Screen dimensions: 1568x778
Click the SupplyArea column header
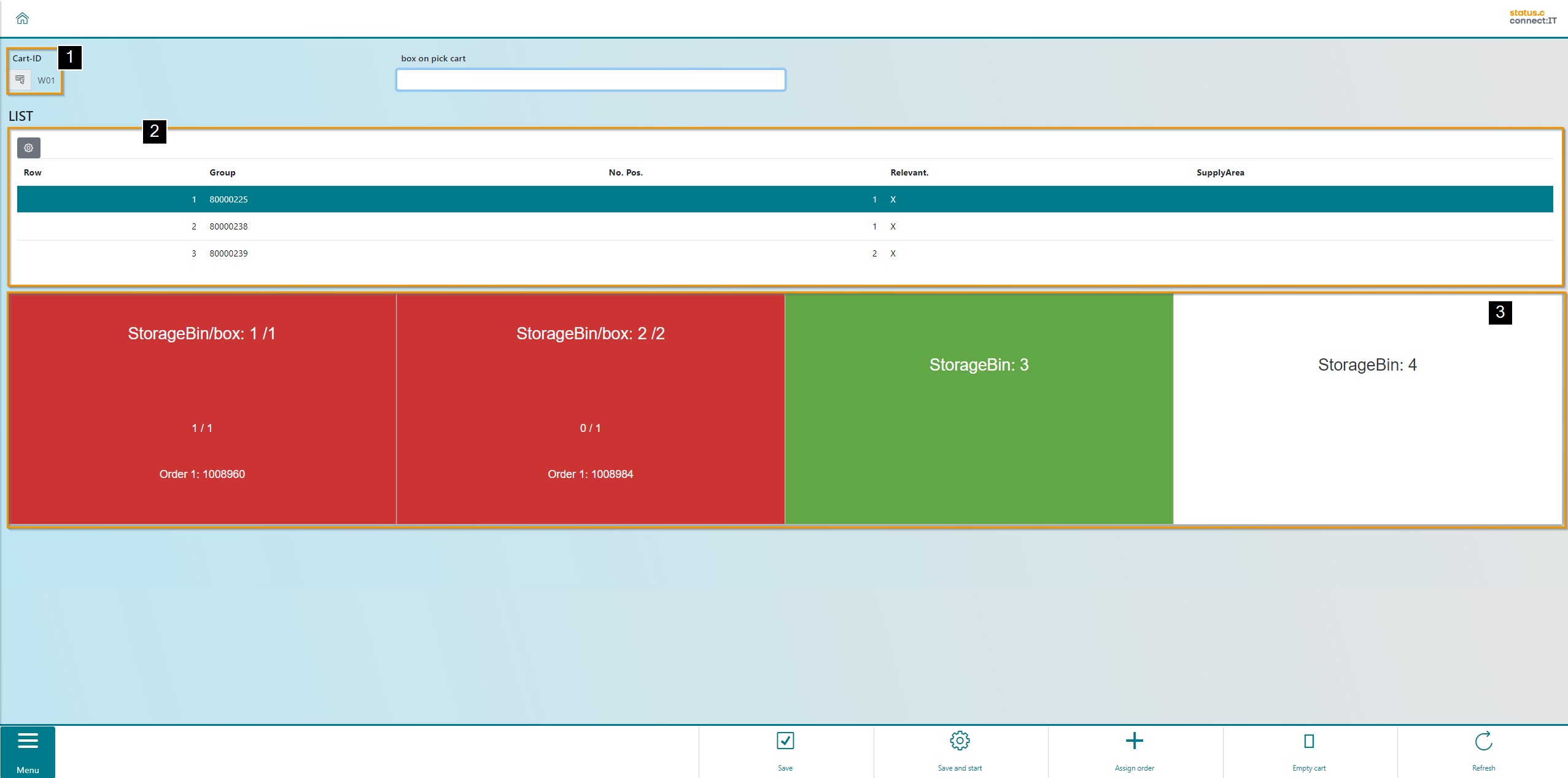[x=1220, y=172]
